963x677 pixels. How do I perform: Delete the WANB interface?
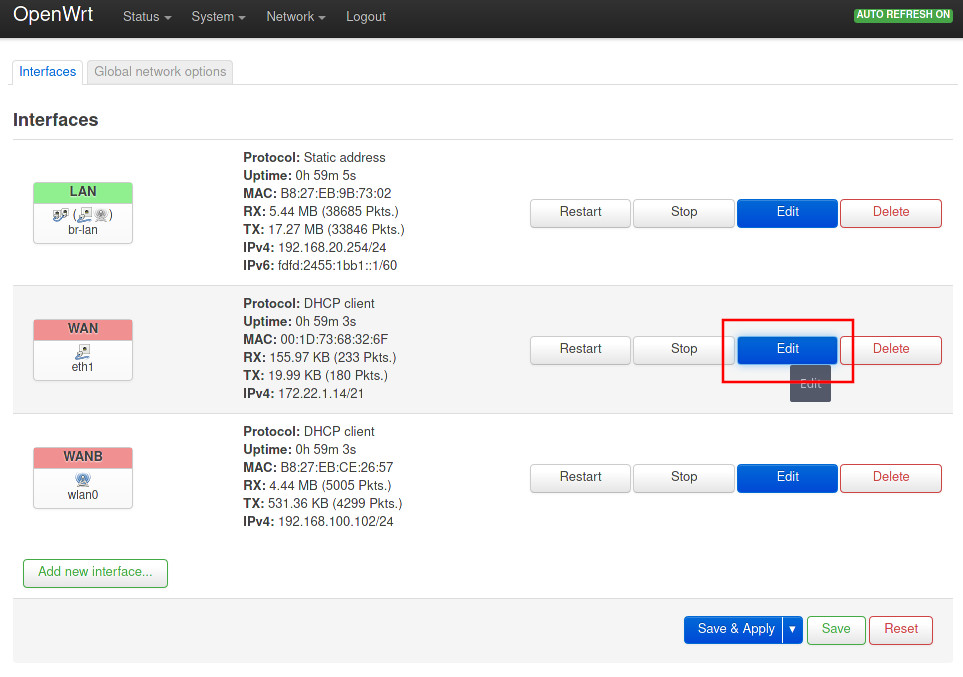pyautogui.click(x=891, y=478)
